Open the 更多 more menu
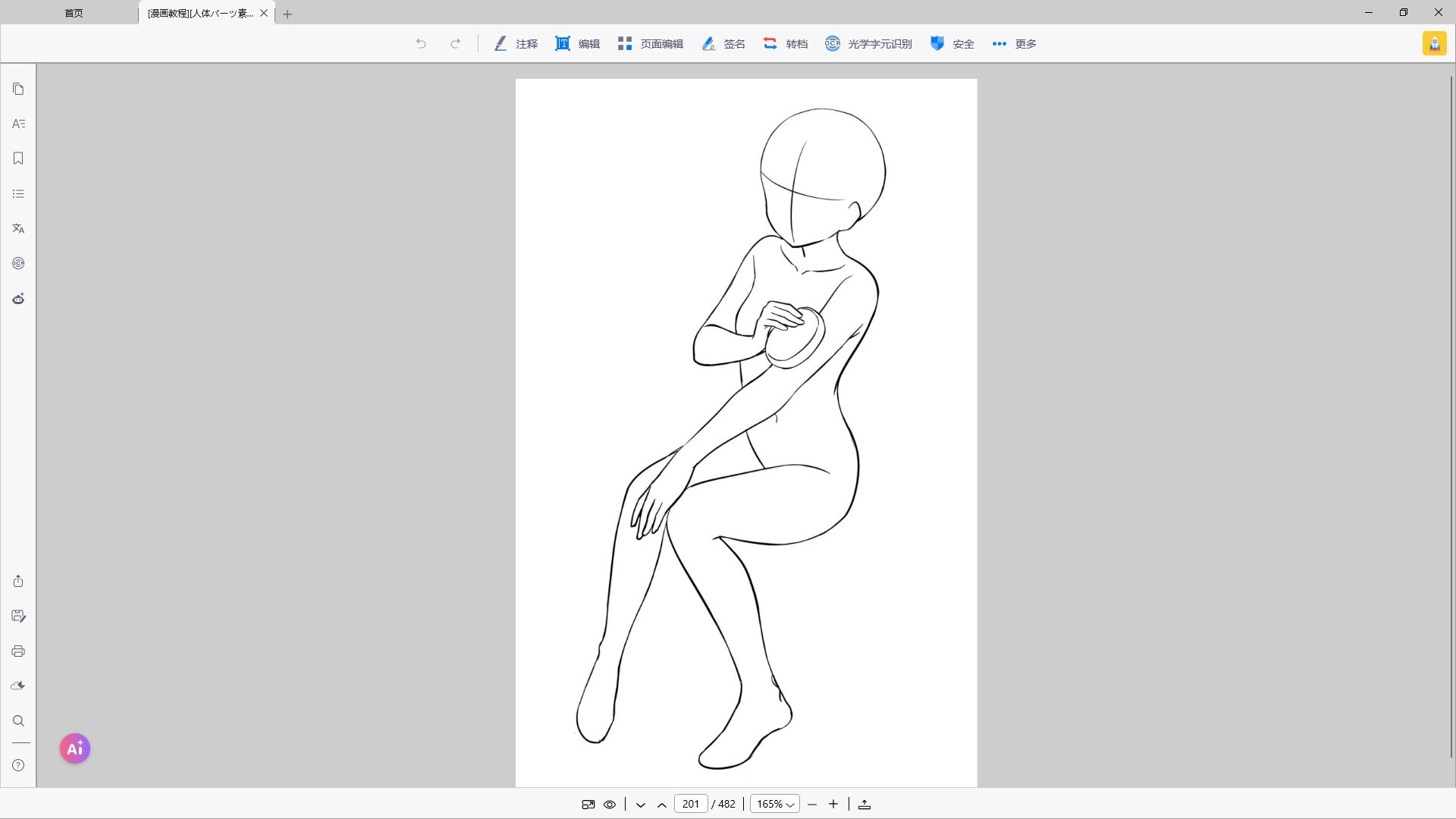 (x=1015, y=44)
